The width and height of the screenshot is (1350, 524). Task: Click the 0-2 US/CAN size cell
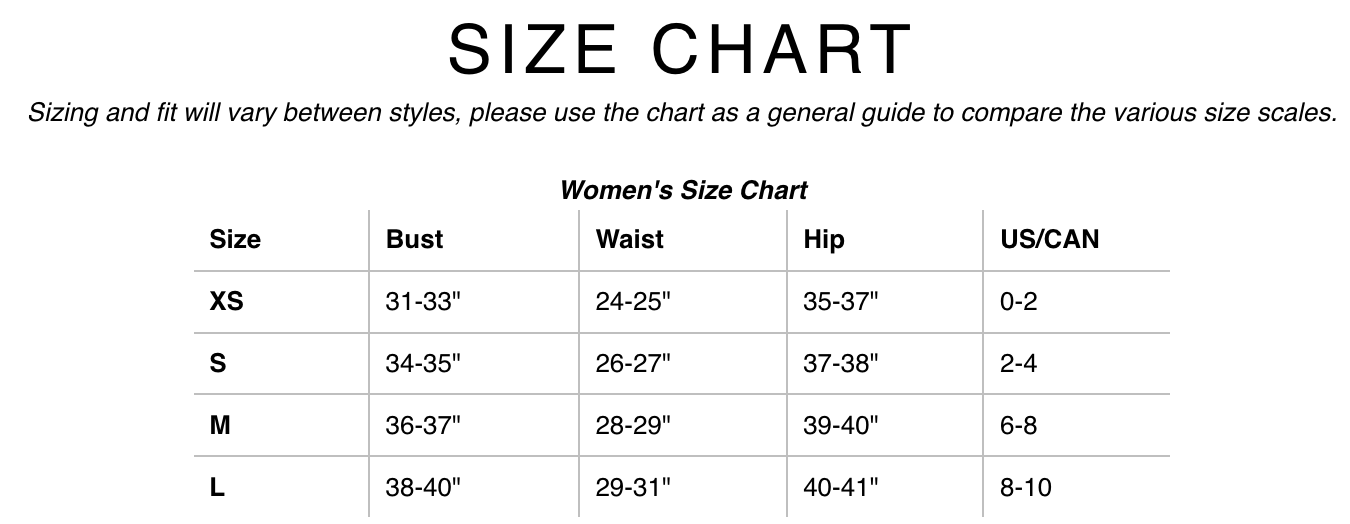tap(1018, 301)
